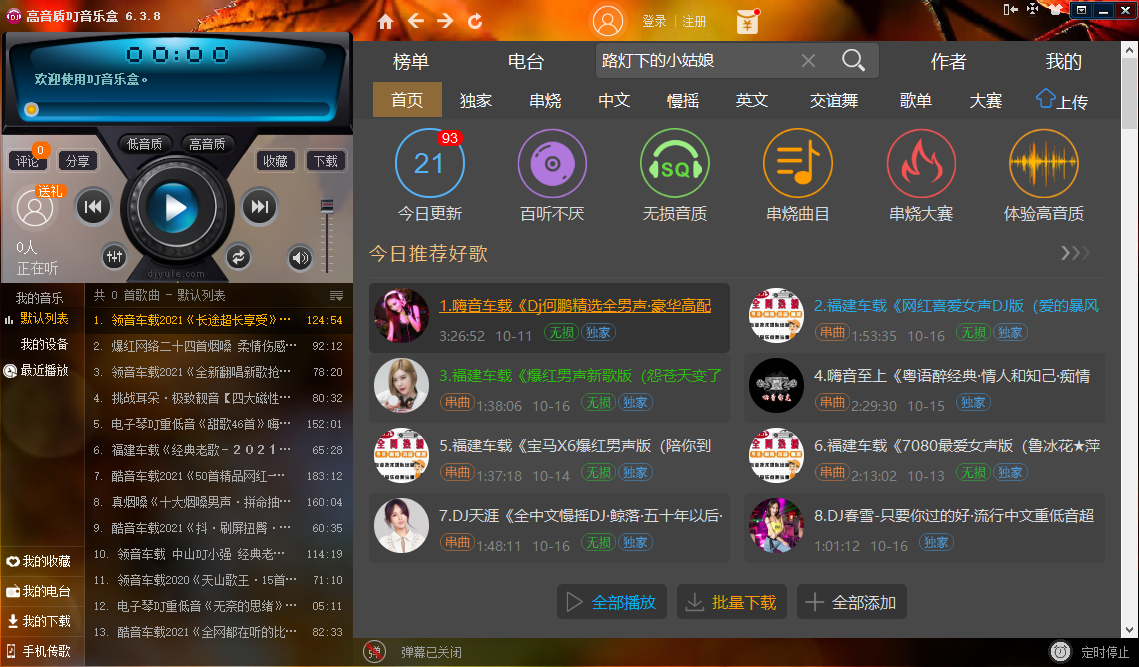This screenshot has width=1139, height=667.
Task: Open 串烧大赛 via the flame icon
Action: [920, 162]
